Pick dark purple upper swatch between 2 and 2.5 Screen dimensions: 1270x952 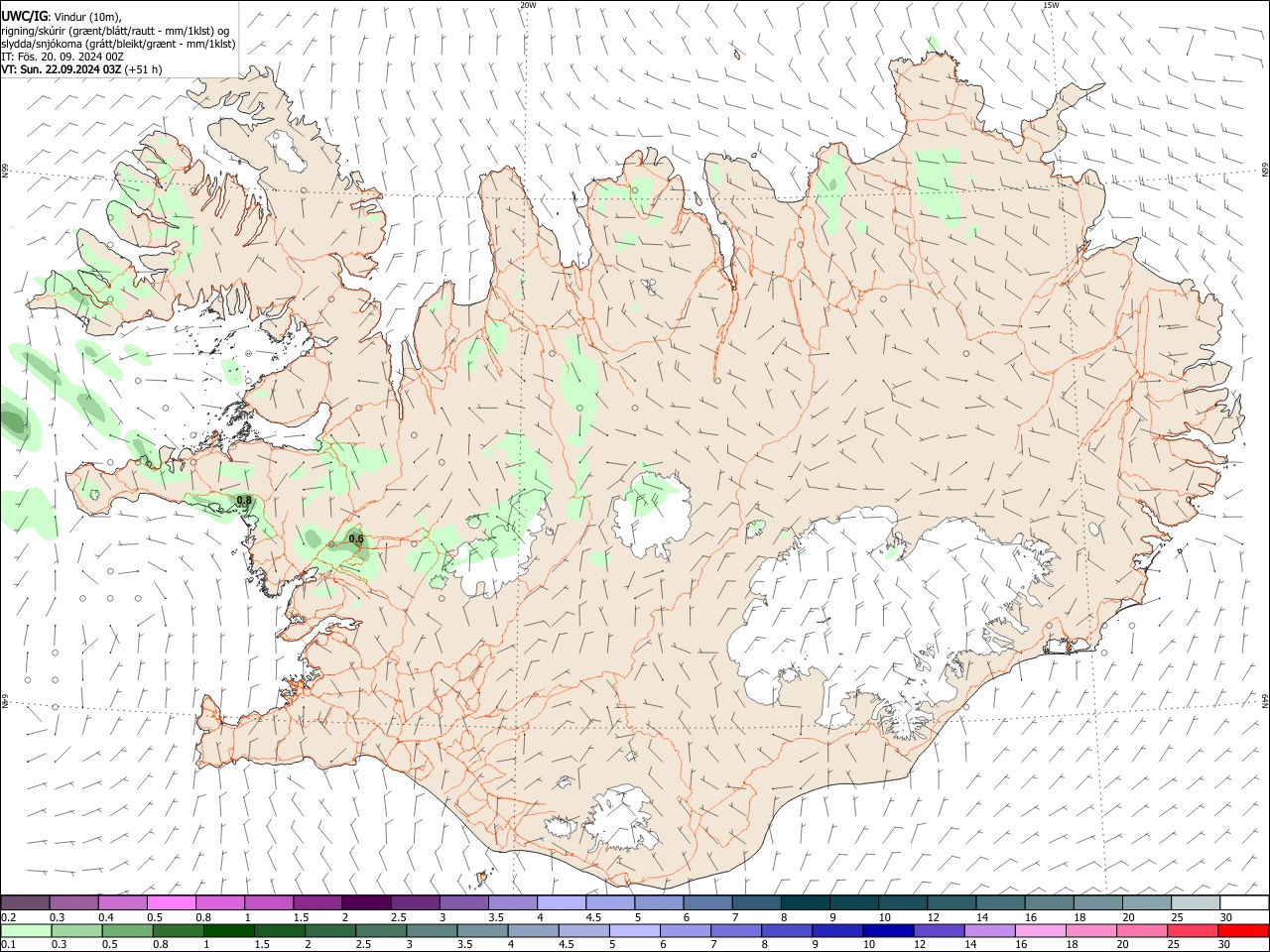click(365, 902)
